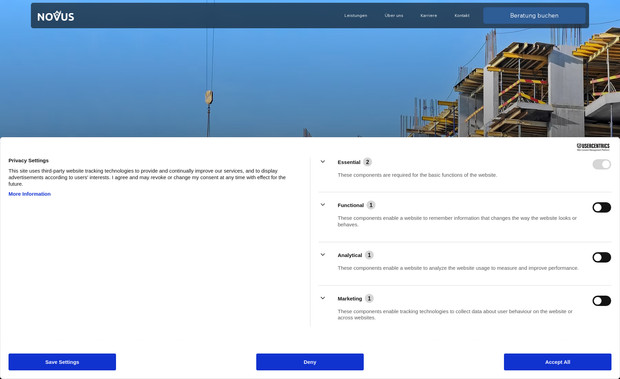Click the Privacy Settings heading
This screenshot has height=379, width=620.
pos(28,160)
